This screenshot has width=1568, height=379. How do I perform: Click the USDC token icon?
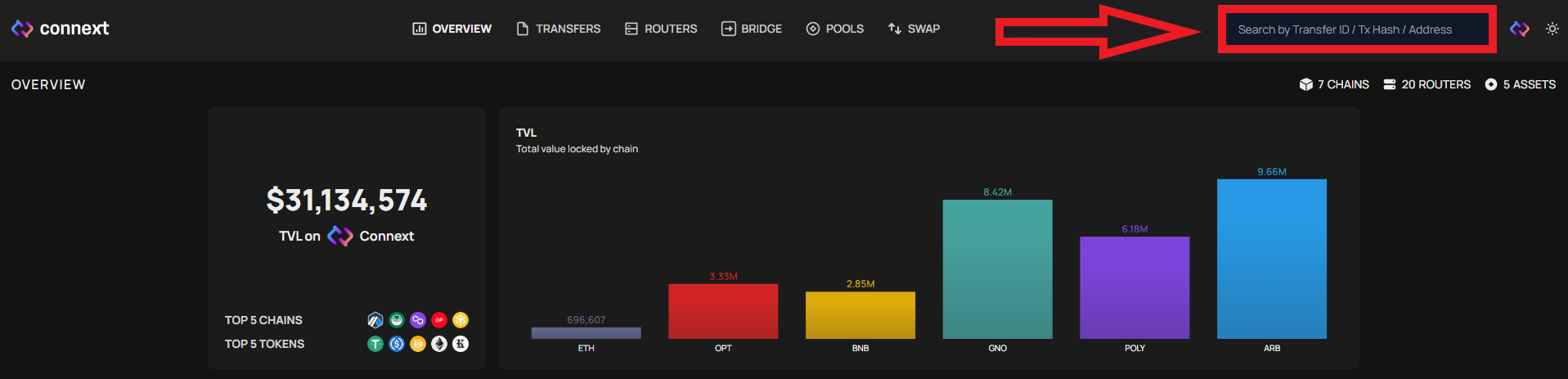pyautogui.click(x=397, y=344)
